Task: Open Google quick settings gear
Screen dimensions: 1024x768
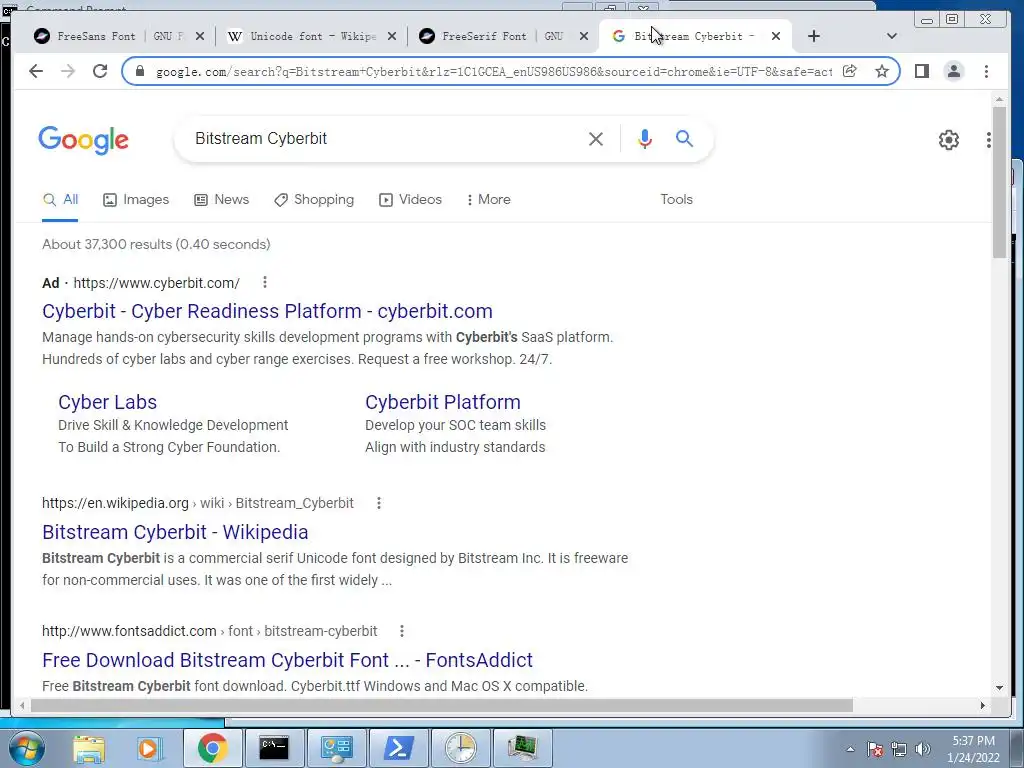Action: click(x=948, y=140)
